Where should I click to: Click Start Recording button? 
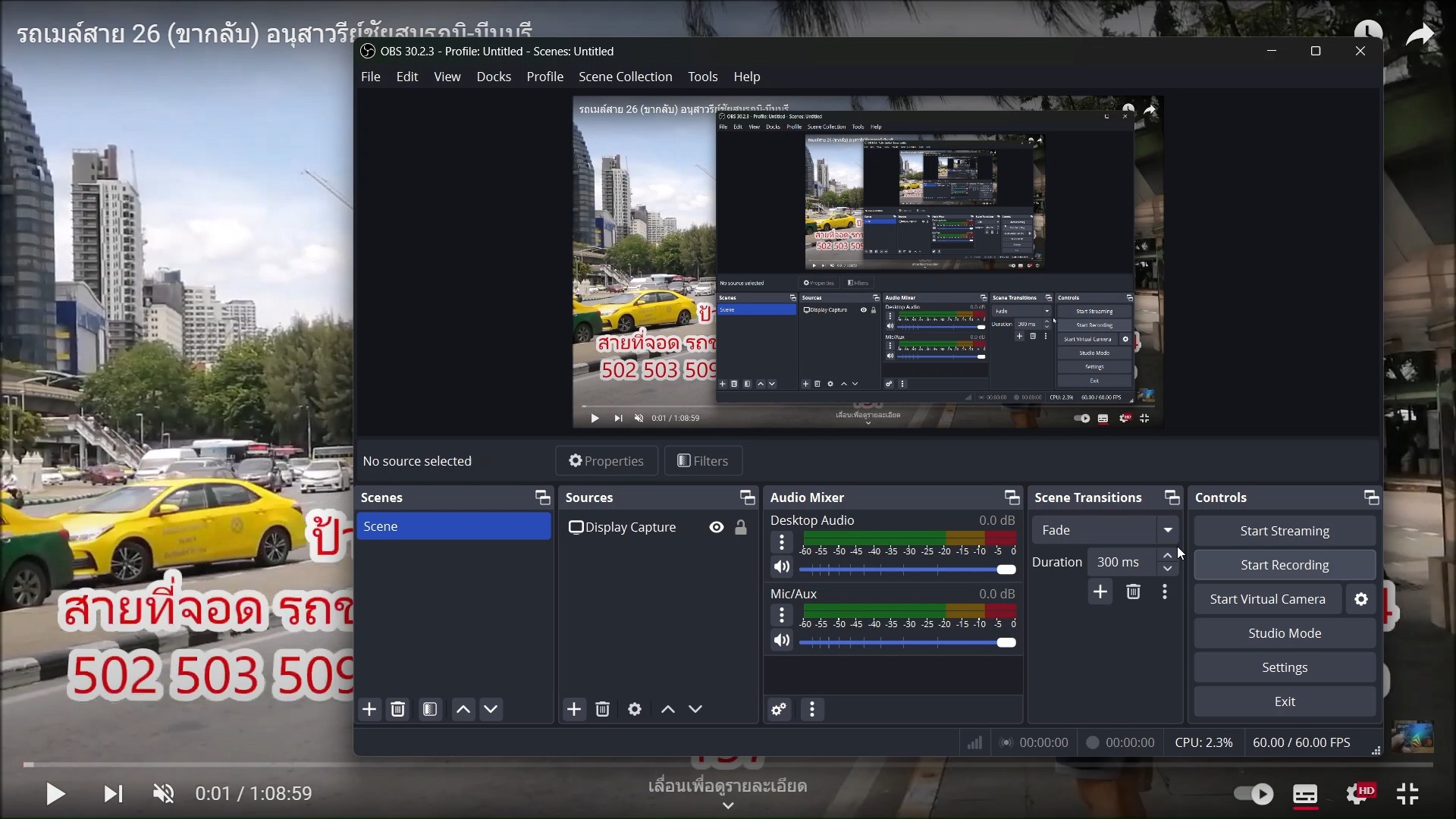click(x=1285, y=565)
